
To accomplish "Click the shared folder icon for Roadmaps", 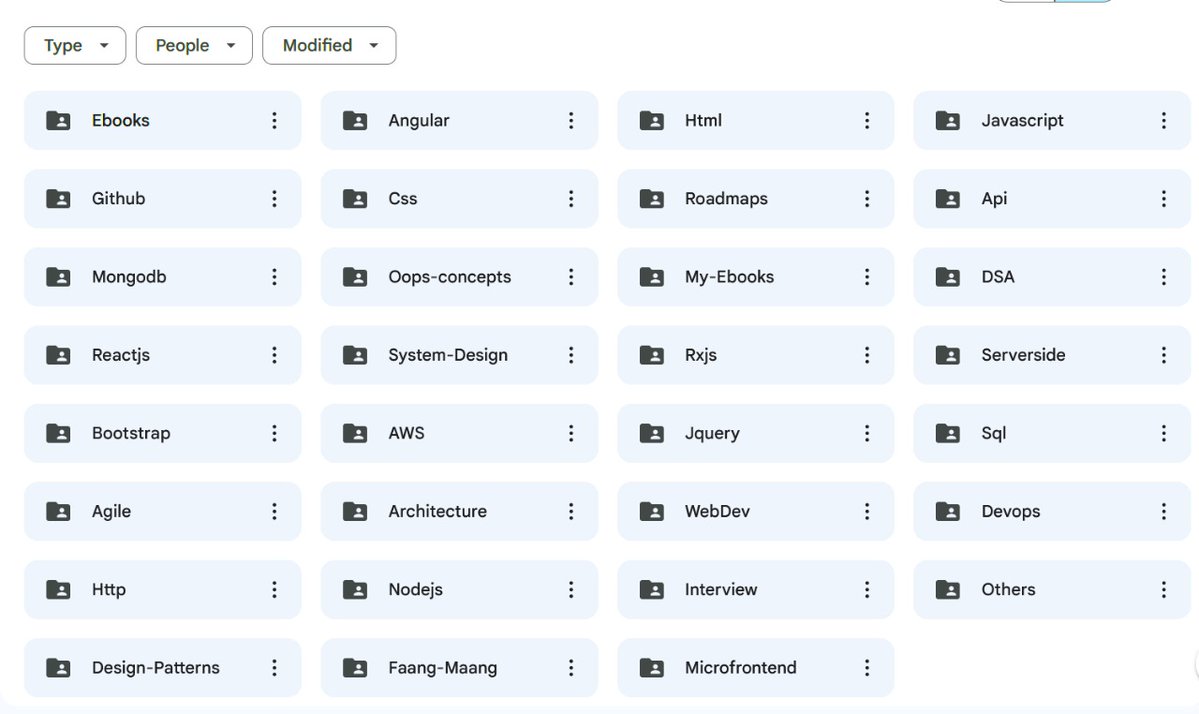I will (x=651, y=199).
